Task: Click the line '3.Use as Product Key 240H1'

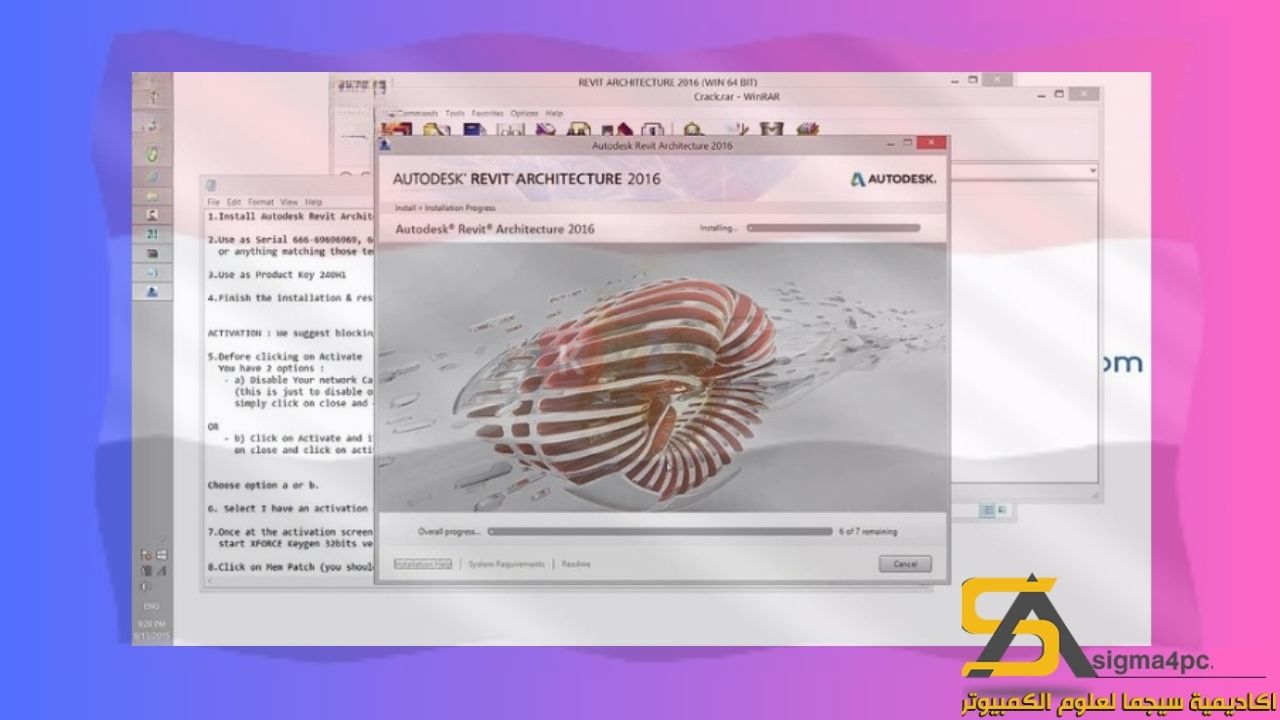Action: tap(278, 274)
